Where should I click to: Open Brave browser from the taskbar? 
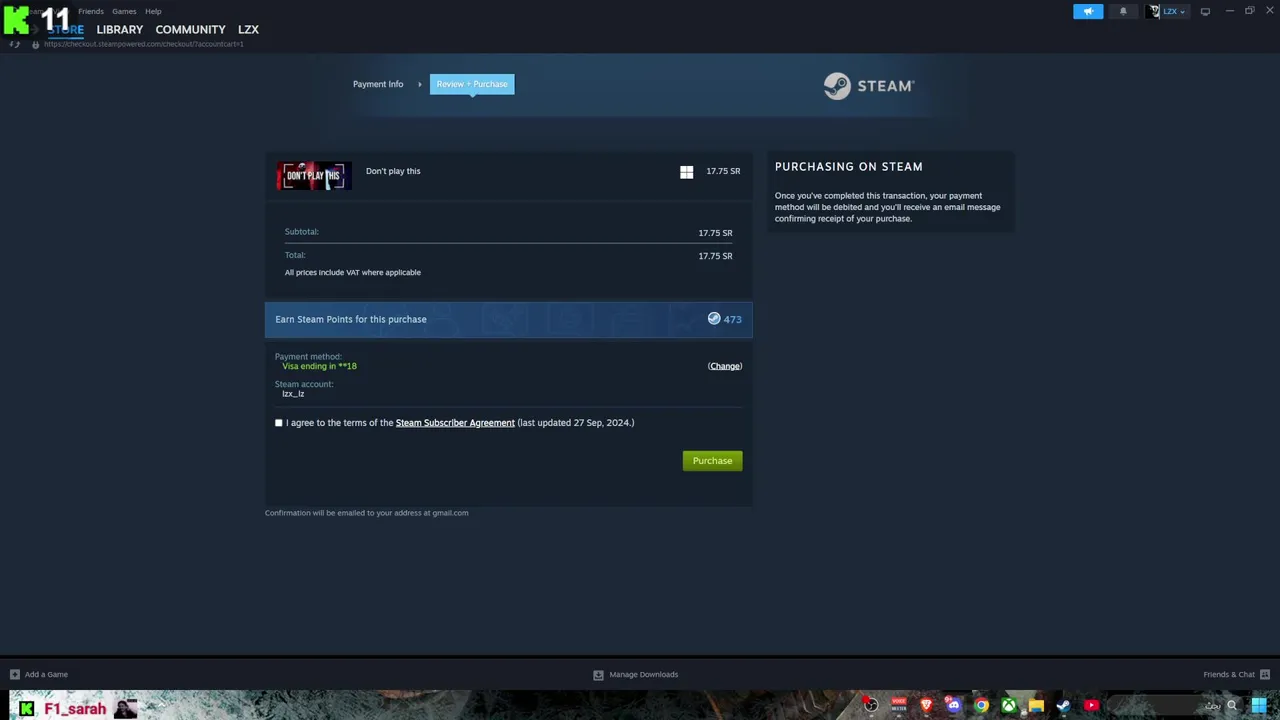coord(926,705)
